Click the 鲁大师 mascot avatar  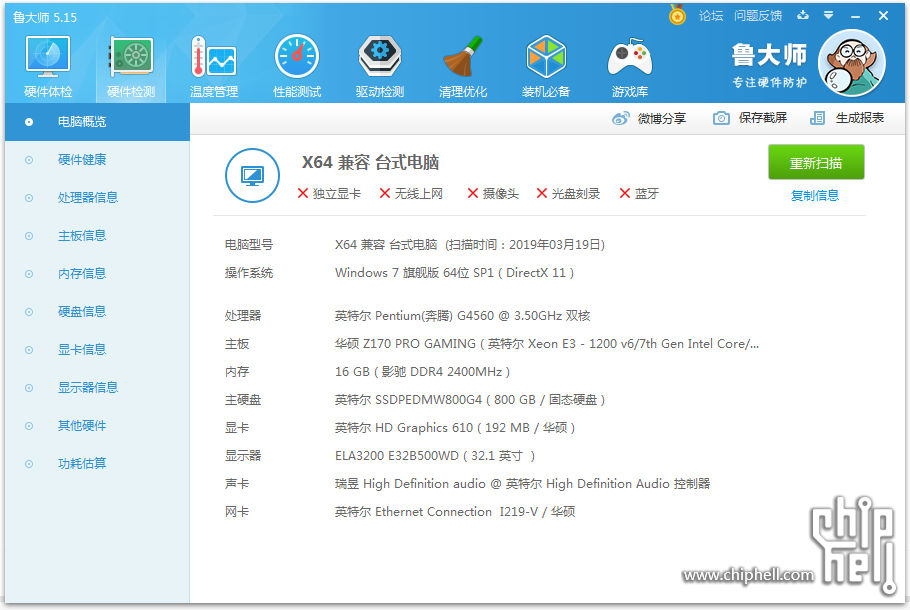[852, 63]
